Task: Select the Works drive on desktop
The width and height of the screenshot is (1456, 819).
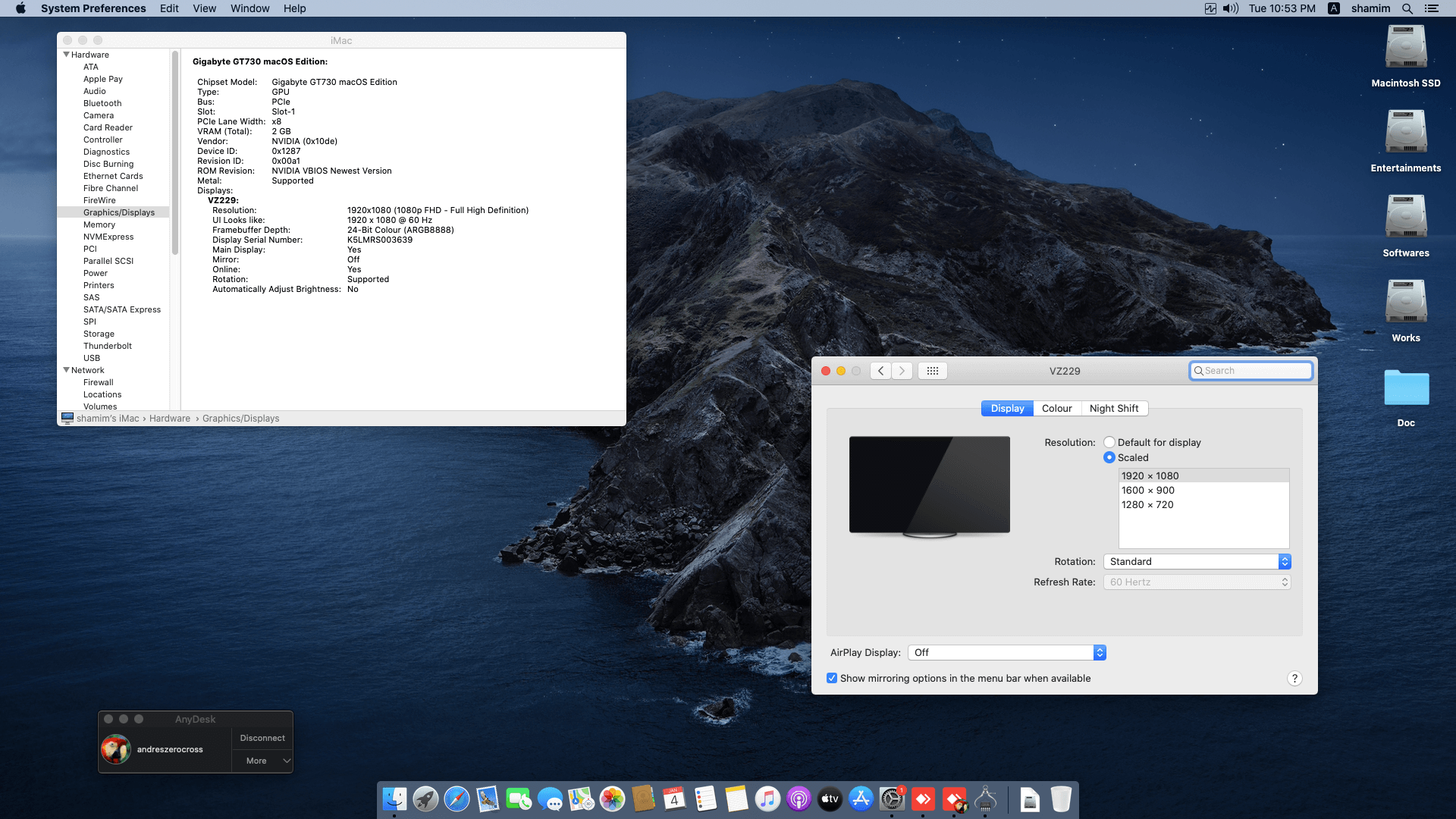Action: (1406, 303)
